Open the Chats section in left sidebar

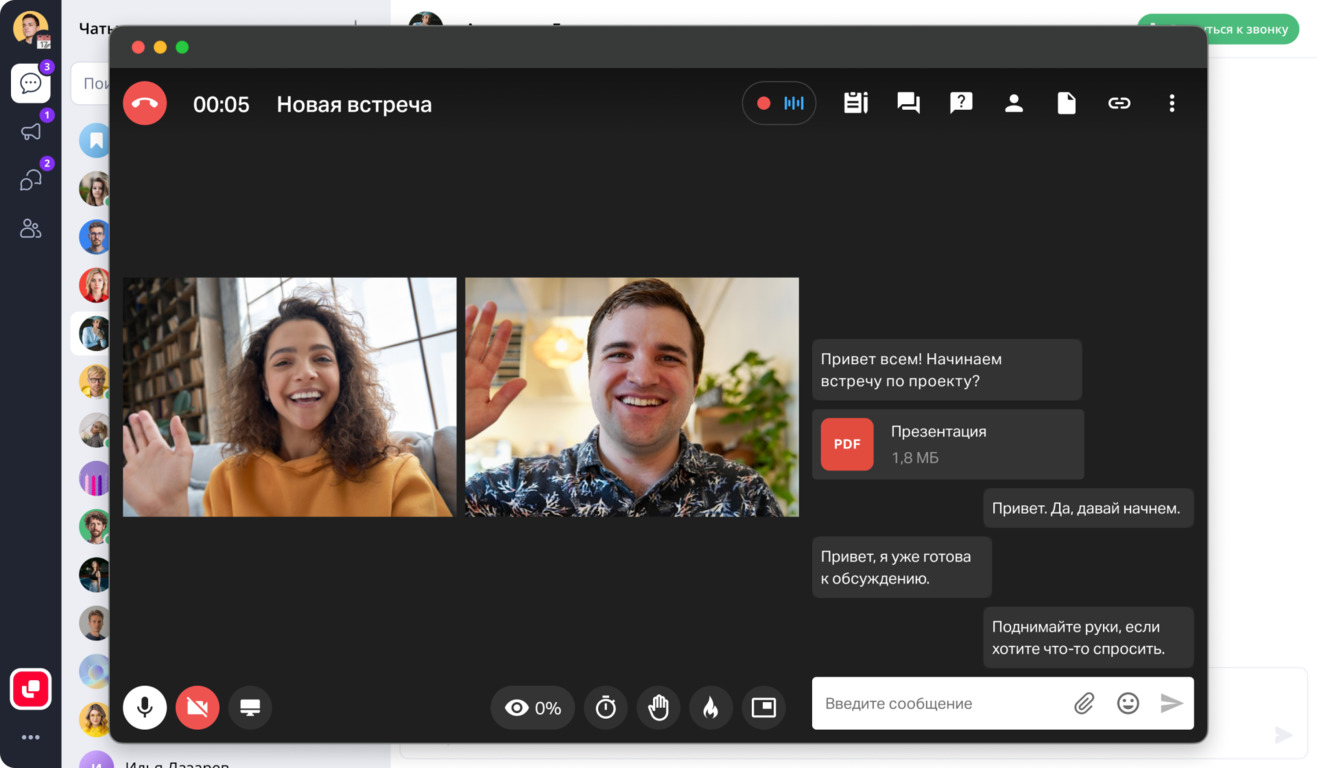point(31,83)
